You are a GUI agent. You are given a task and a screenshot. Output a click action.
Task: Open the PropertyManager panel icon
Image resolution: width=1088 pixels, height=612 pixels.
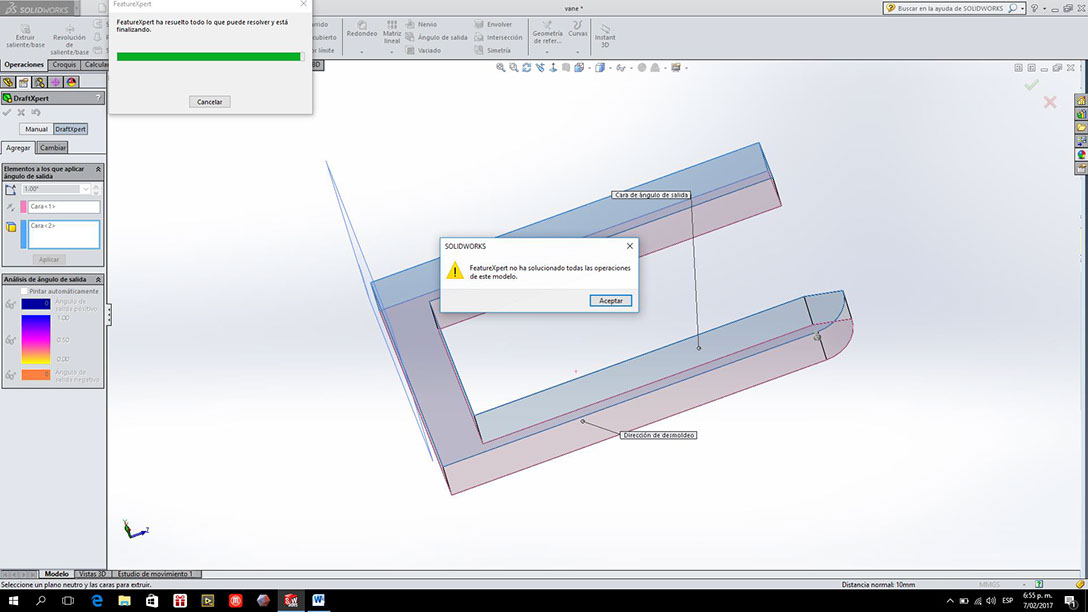point(24,83)
